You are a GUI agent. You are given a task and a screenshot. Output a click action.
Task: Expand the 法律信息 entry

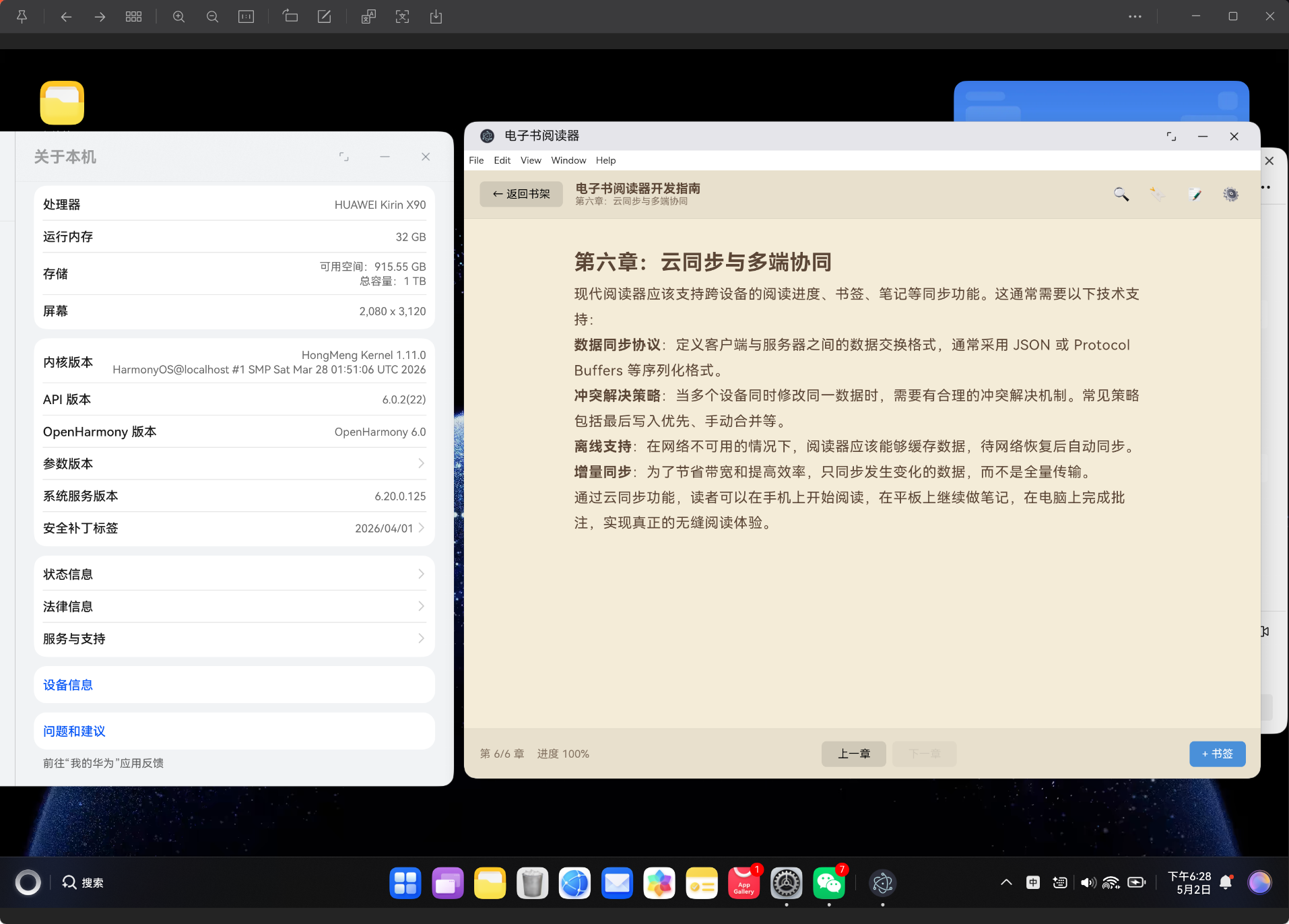[x=234, y=606]
